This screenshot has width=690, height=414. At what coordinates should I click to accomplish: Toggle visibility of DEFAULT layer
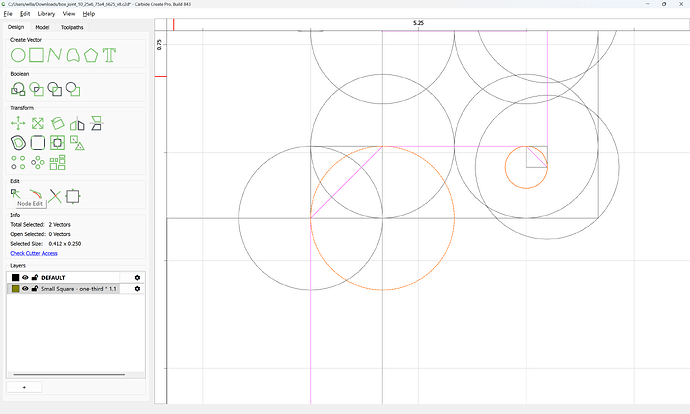tap(25, 278)
